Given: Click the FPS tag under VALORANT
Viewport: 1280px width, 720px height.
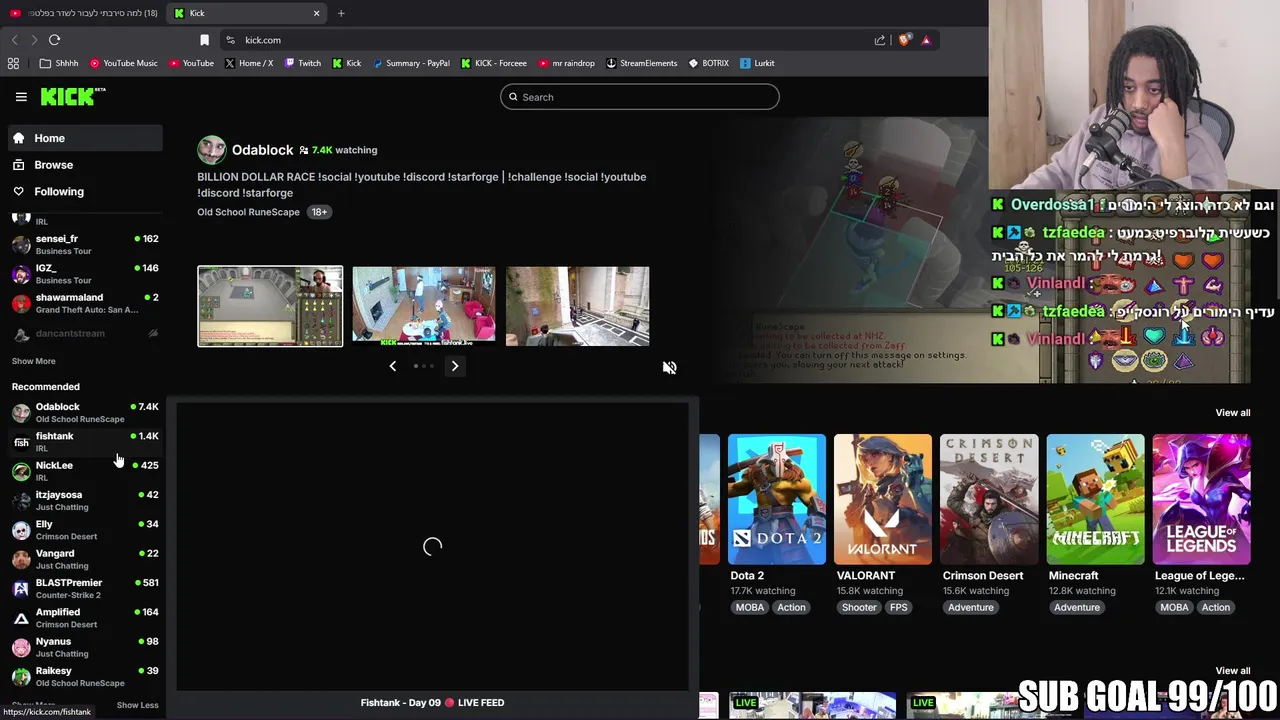Looking at the screenshot, I should (x=899, y=607).
